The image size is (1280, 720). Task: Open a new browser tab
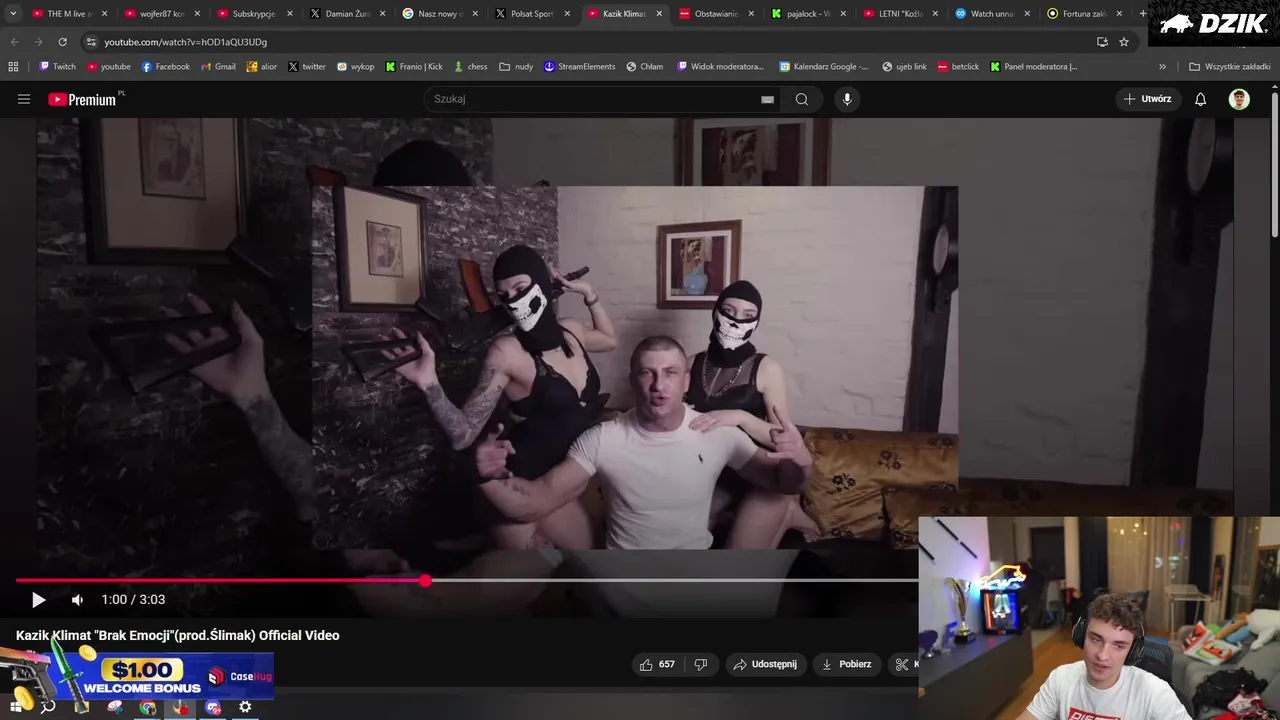coord(1143,14)
